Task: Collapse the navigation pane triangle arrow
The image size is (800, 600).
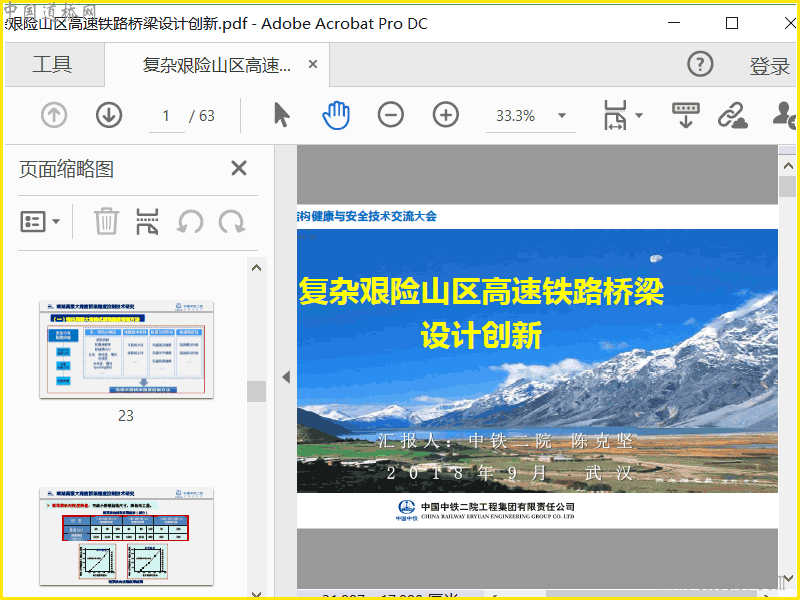Action: 286,377
